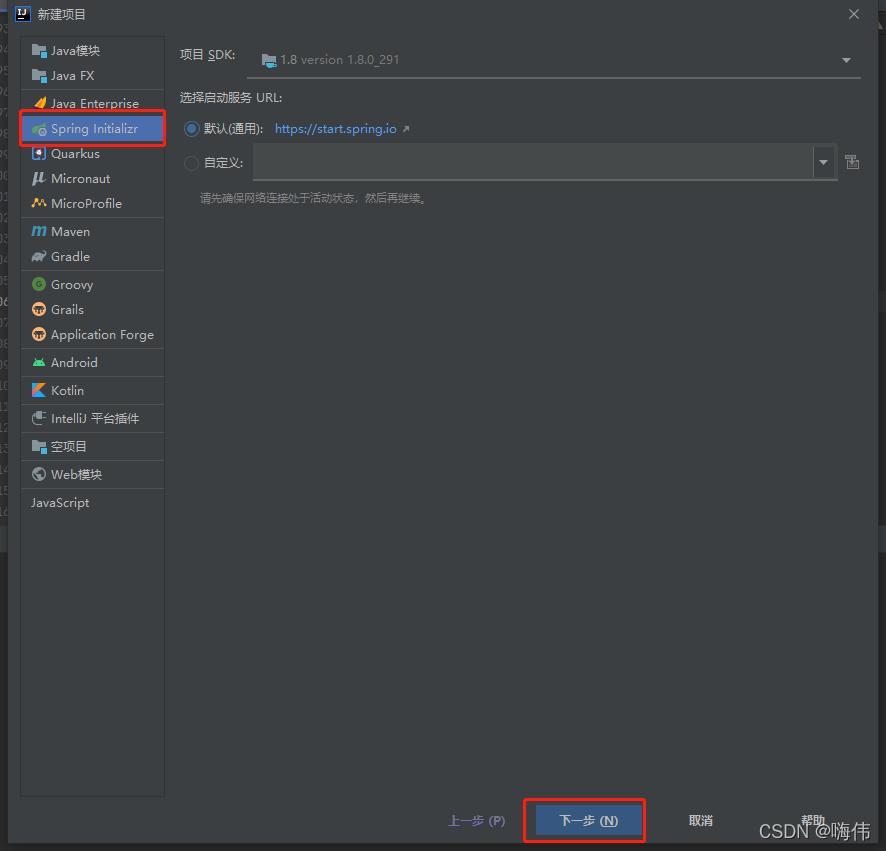Click the IntelliJ IDEA logo in title bar
Image resolution: width=886 pixels, height=851 pixels.
23,14
